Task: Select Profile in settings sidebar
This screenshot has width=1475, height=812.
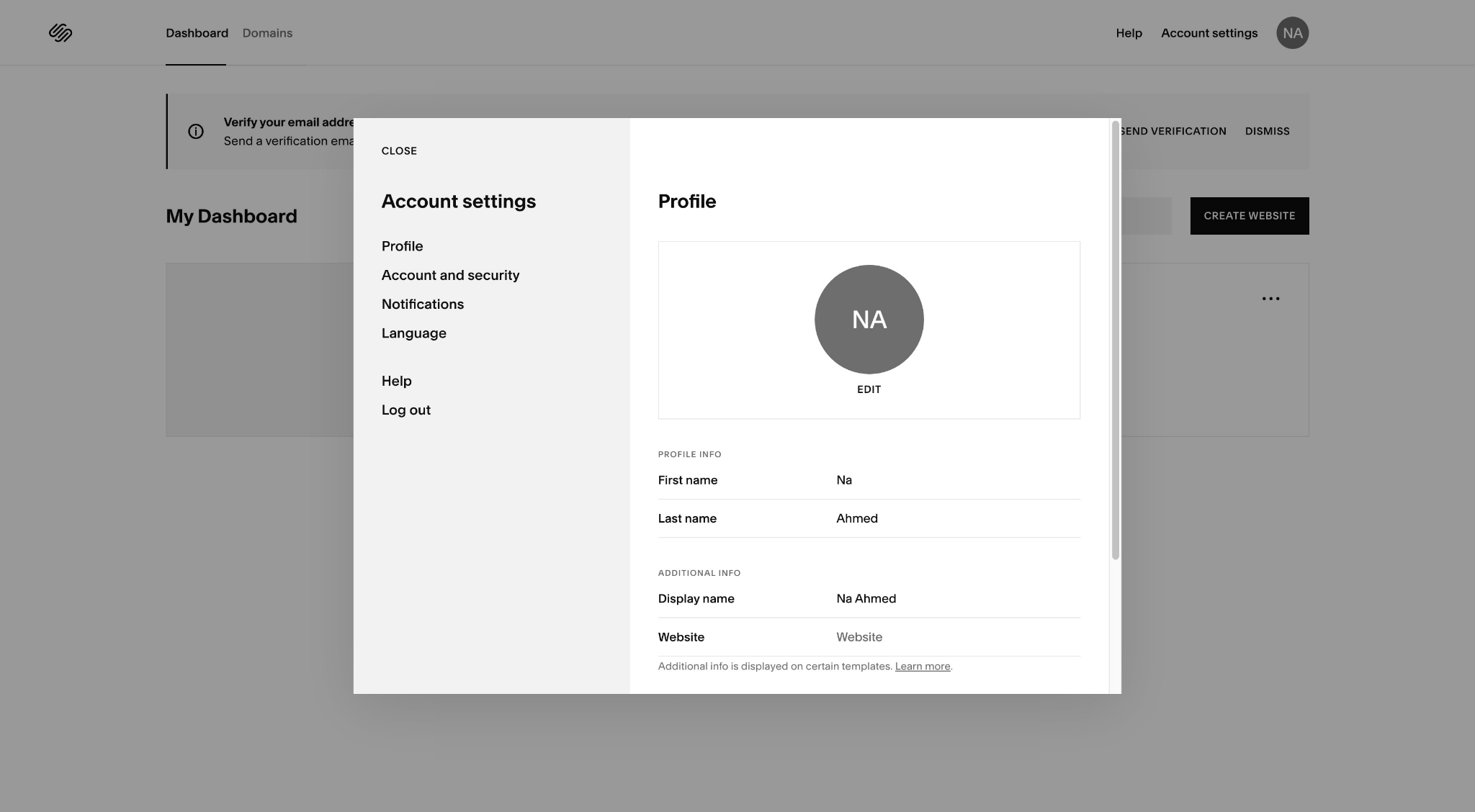Action: pyautogui.click(x=402, y=246)
